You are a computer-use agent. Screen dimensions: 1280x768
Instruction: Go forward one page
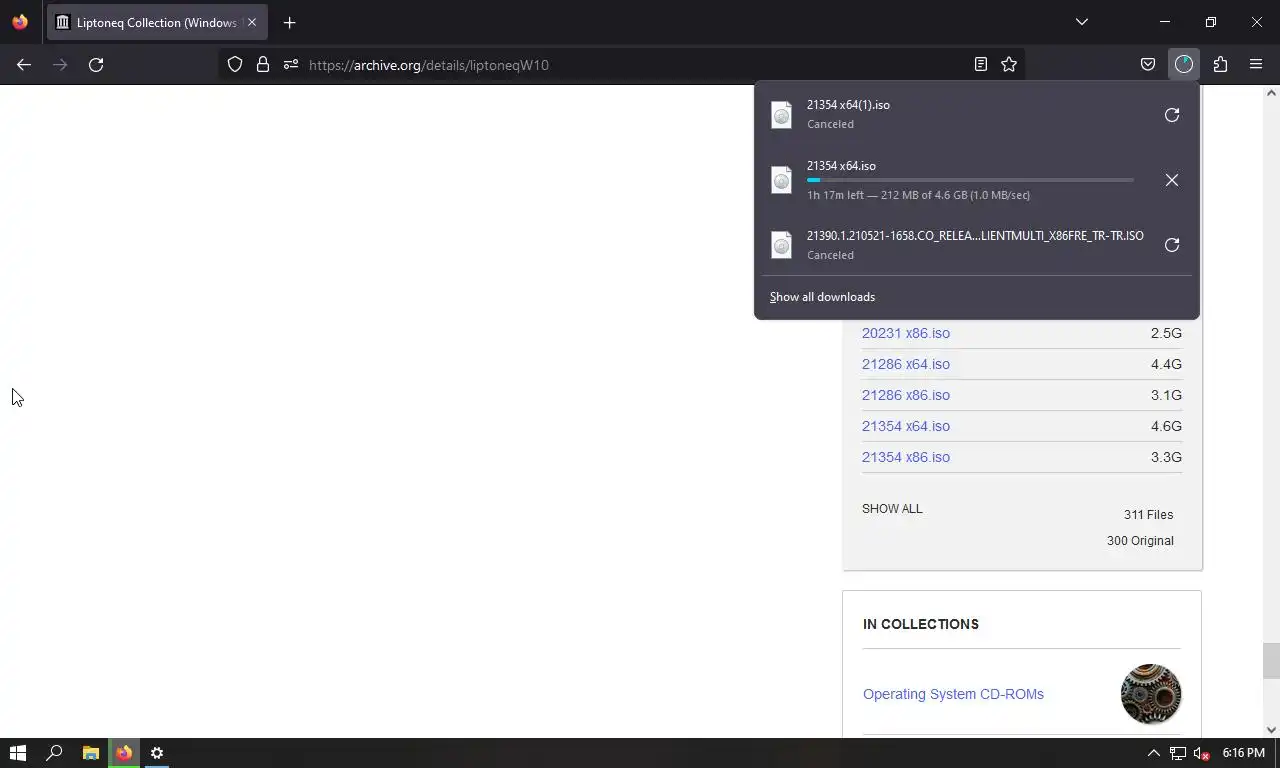60,64
